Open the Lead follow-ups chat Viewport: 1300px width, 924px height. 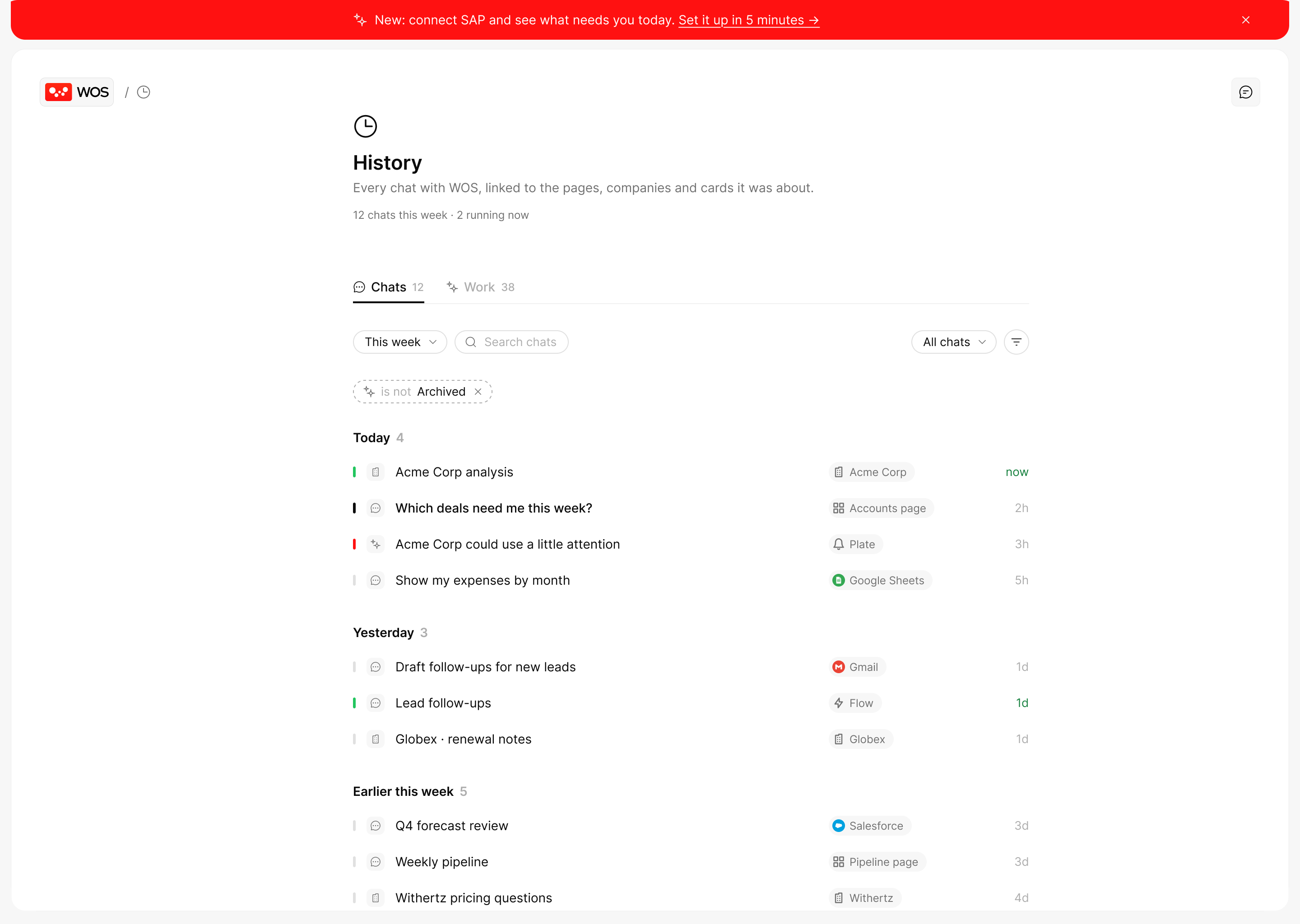(x=691, y=703)
